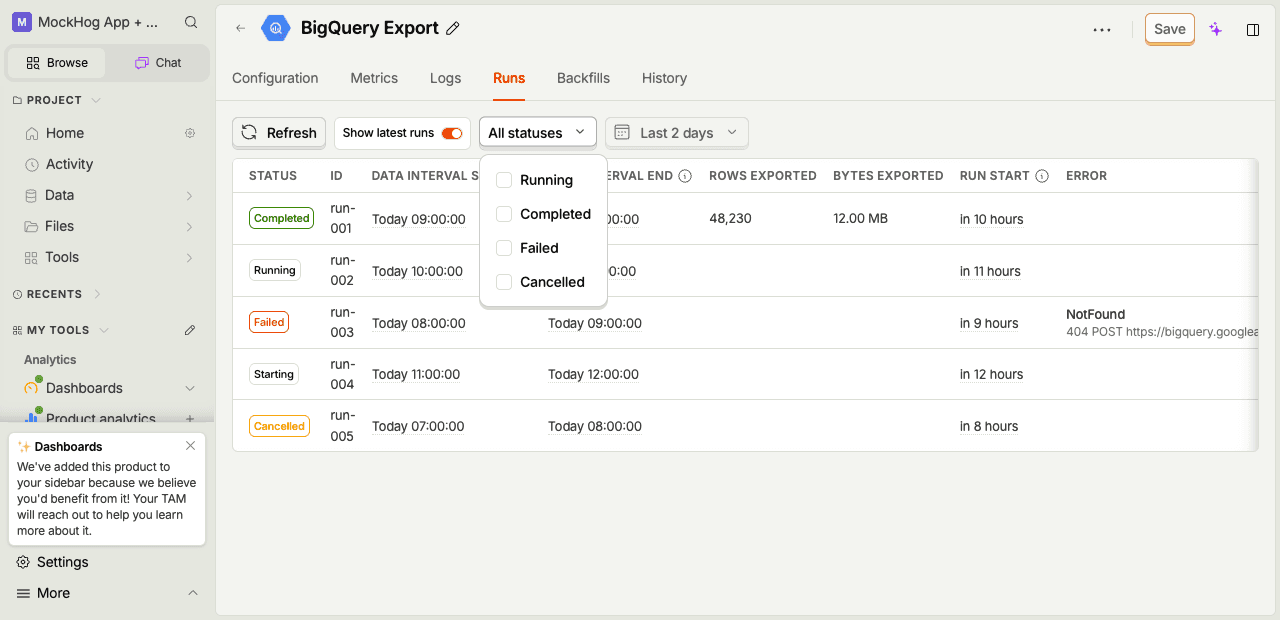Click the search magnifier icon in sidebar
Screen dimensions: 1280x620
191,22
